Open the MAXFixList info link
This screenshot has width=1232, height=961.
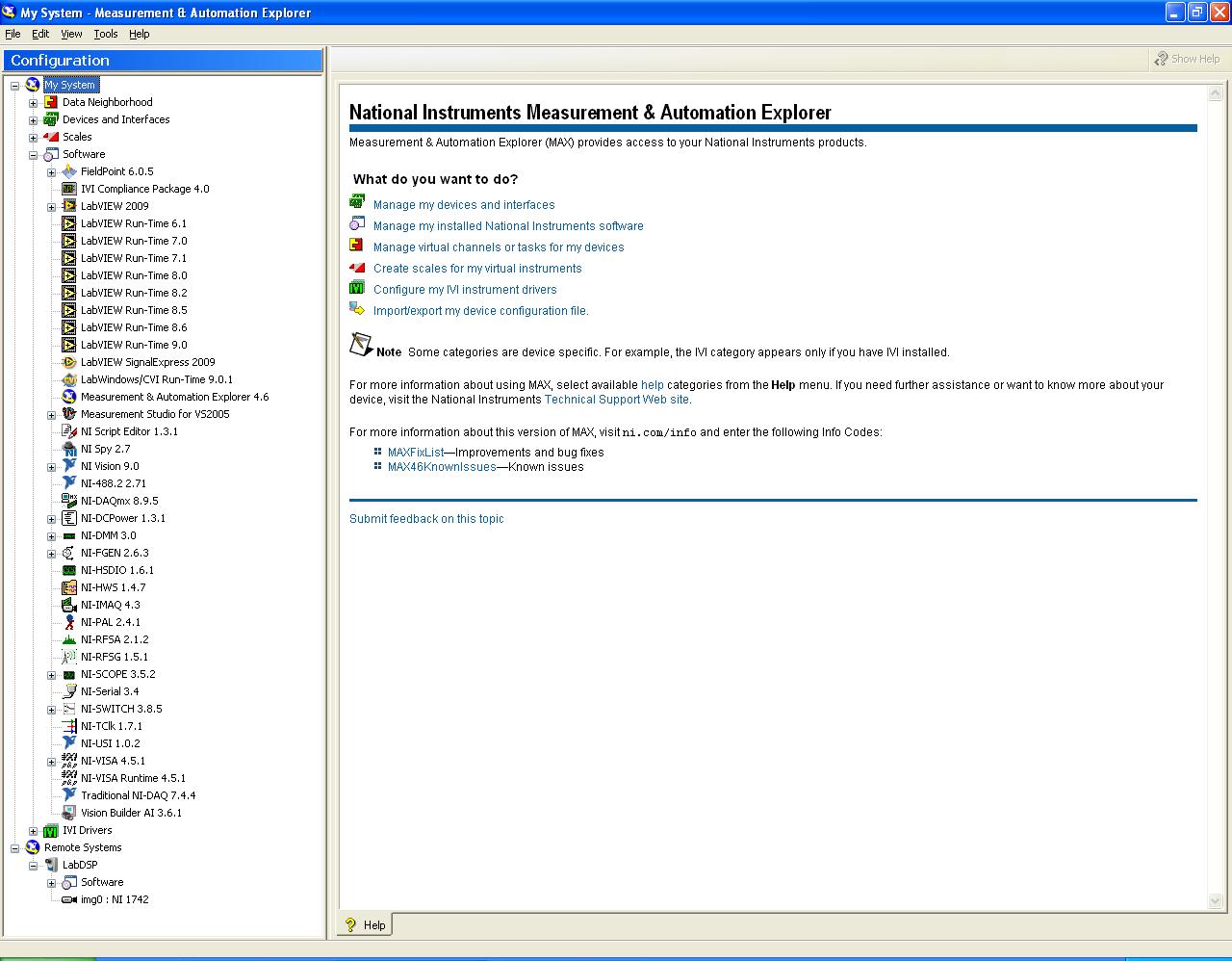pyautogui.click(x=416, y=453)
